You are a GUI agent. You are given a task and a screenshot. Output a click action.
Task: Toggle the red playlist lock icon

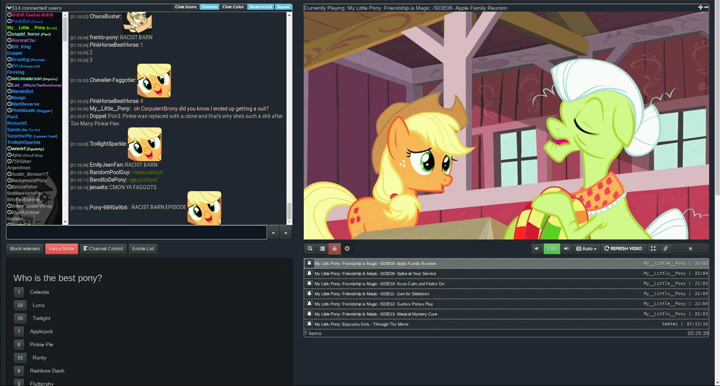[334, 248]
